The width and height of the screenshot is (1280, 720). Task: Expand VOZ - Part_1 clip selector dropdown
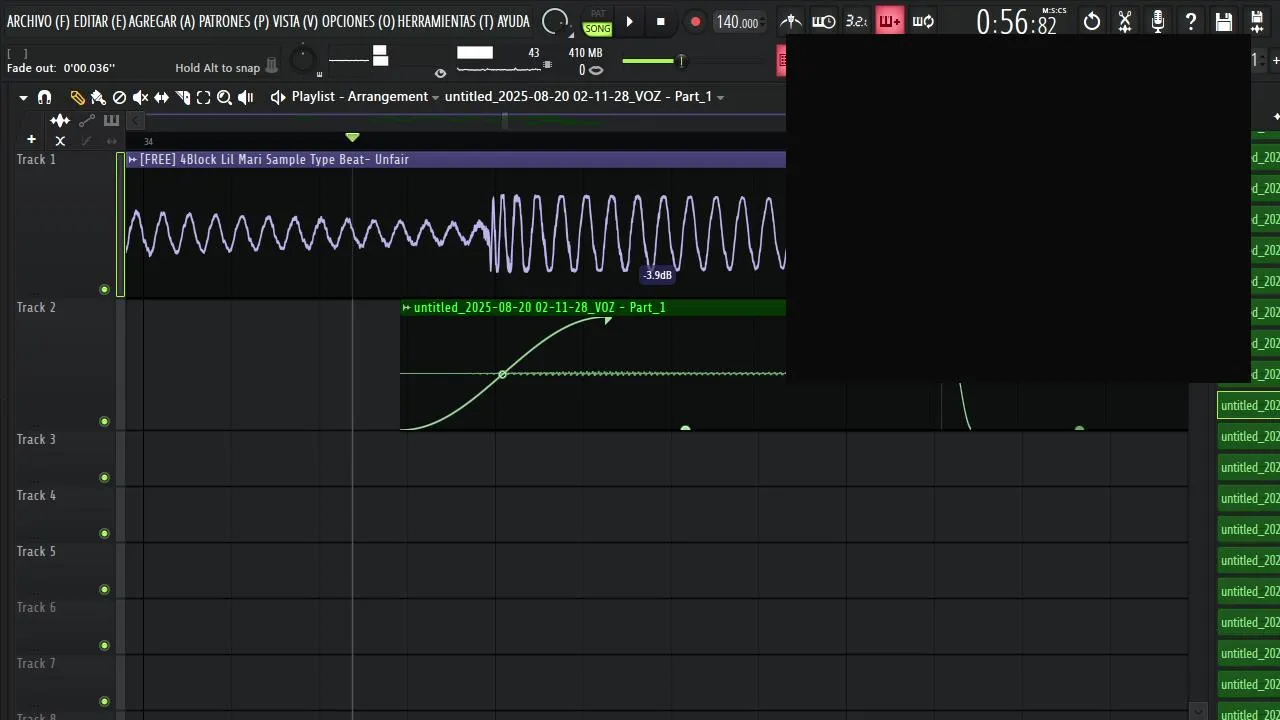(x=720, y=98)
